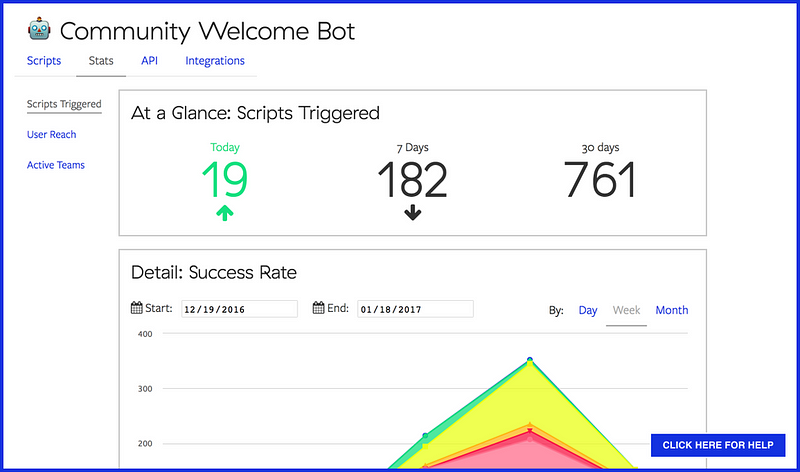Click the robot face bot icon
This screenshot has width=800, height=472.
pos(39,29)
